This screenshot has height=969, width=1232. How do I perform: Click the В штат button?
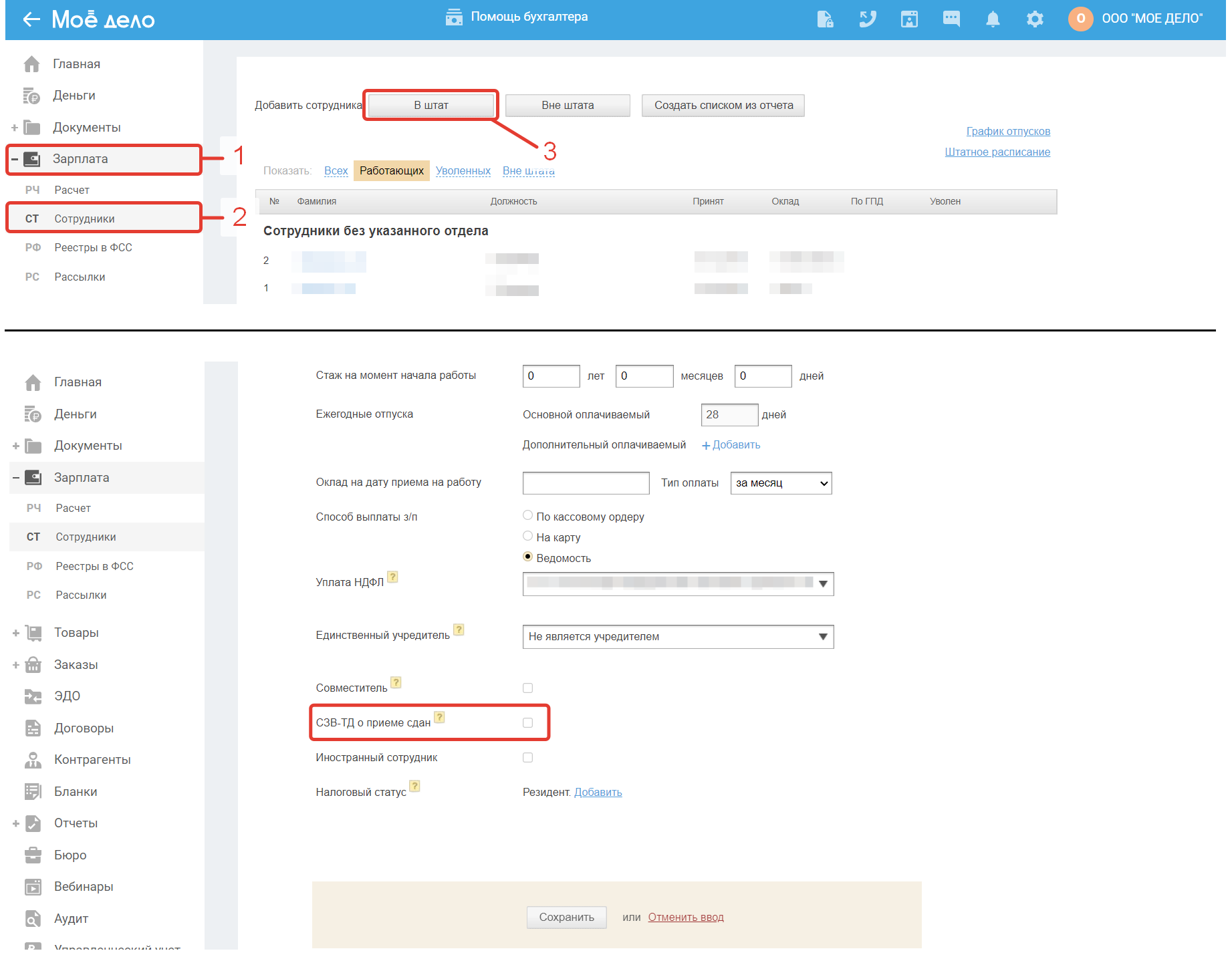431,106
